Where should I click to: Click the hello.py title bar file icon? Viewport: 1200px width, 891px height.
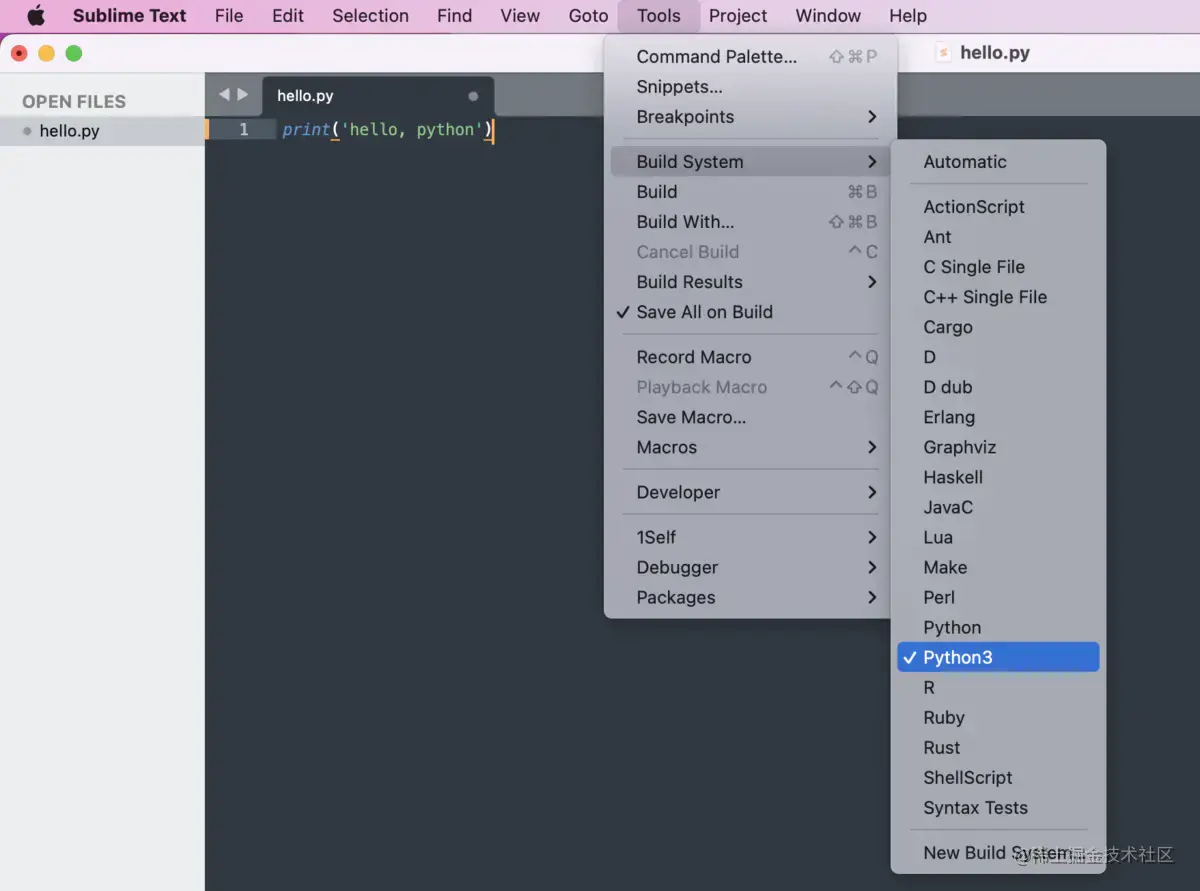pyautogui.click(x=943, y=53)
